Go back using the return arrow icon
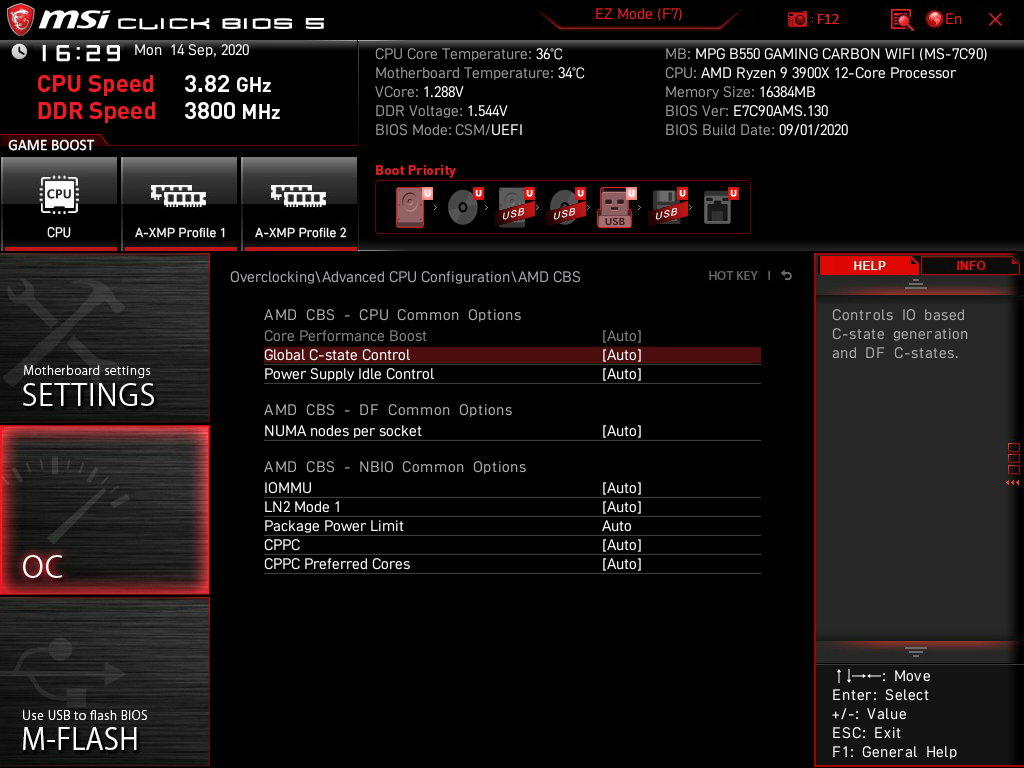The width and height of the screenshot is (1024, 768). tap(787, 276)
